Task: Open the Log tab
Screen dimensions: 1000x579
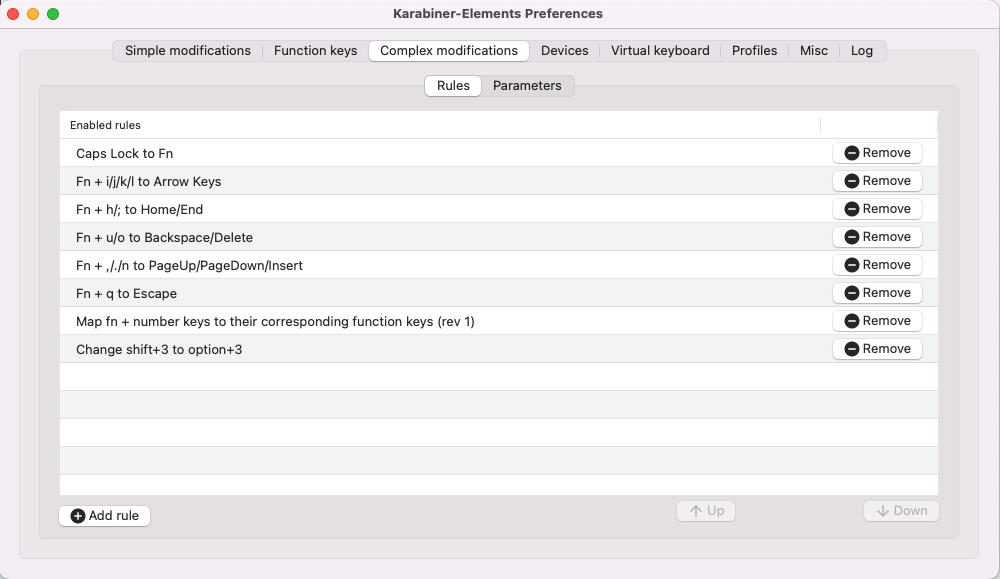Action: click(x=862, y=50)
